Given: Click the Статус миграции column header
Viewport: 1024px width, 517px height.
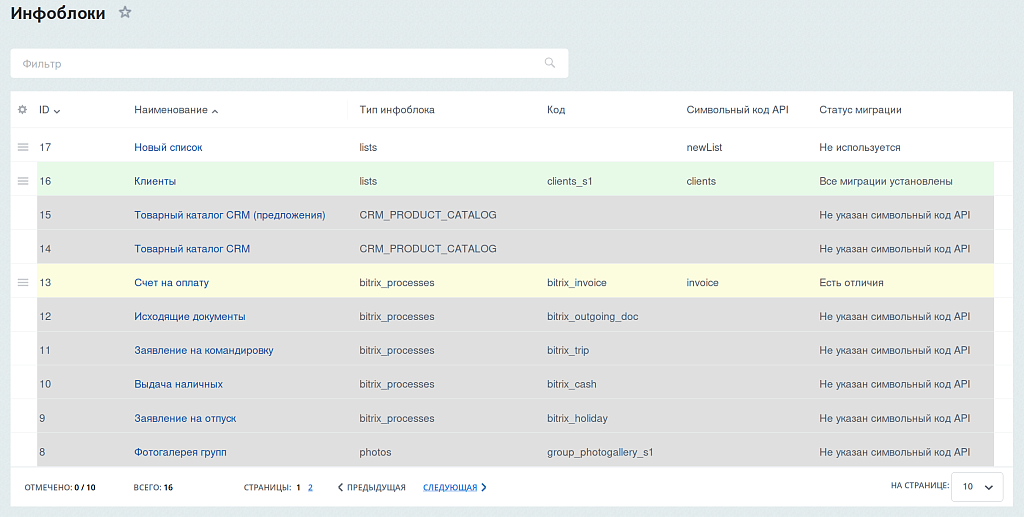Looking at the screenshot, I should click(x=860, y=110).
